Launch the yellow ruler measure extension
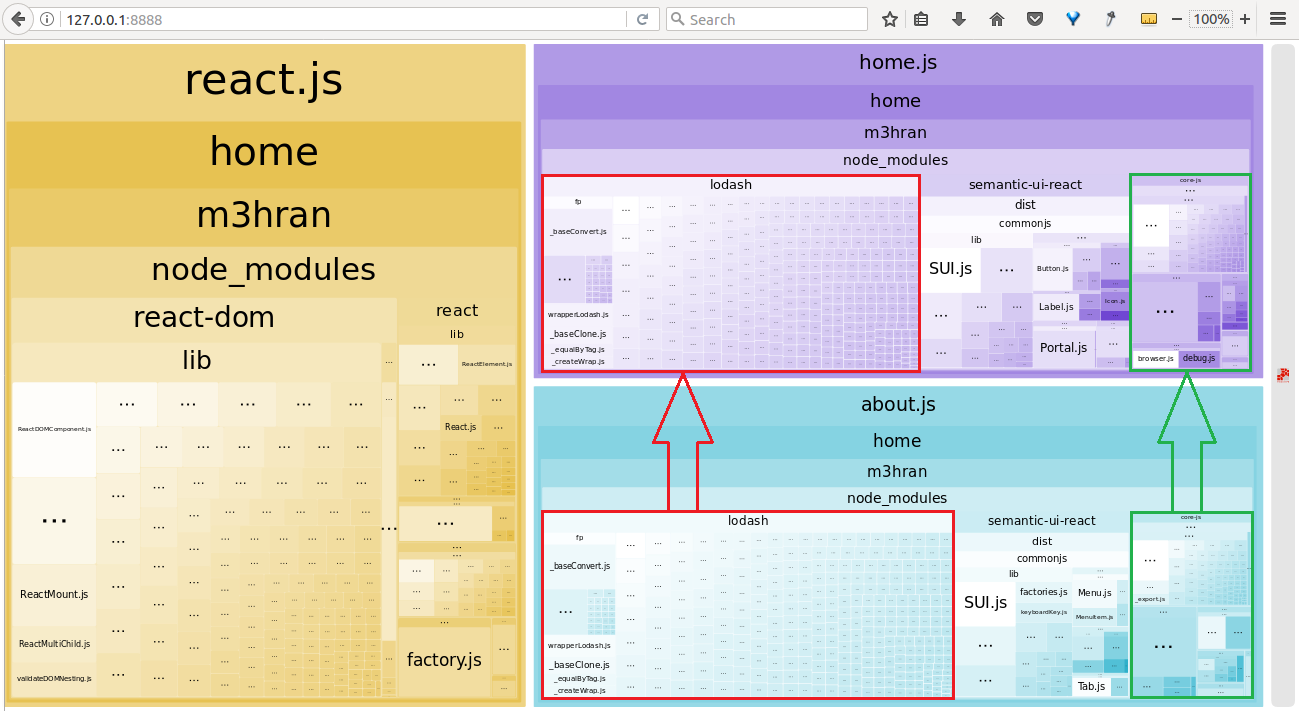 [x=1148, y=19]
